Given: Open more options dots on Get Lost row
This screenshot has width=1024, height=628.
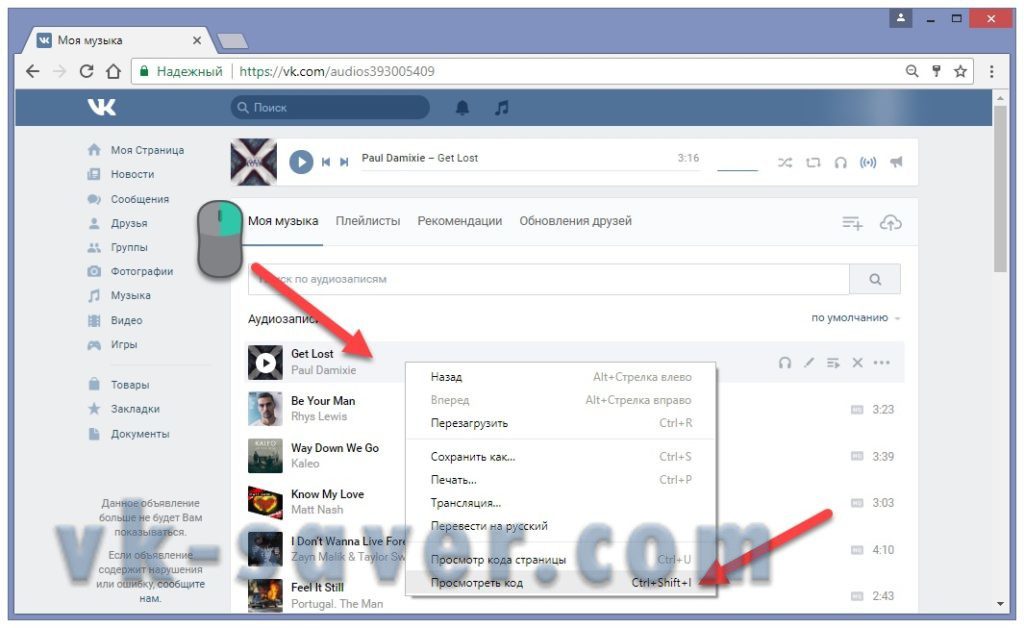Looking at the screenshot, I should coord(882,363).
